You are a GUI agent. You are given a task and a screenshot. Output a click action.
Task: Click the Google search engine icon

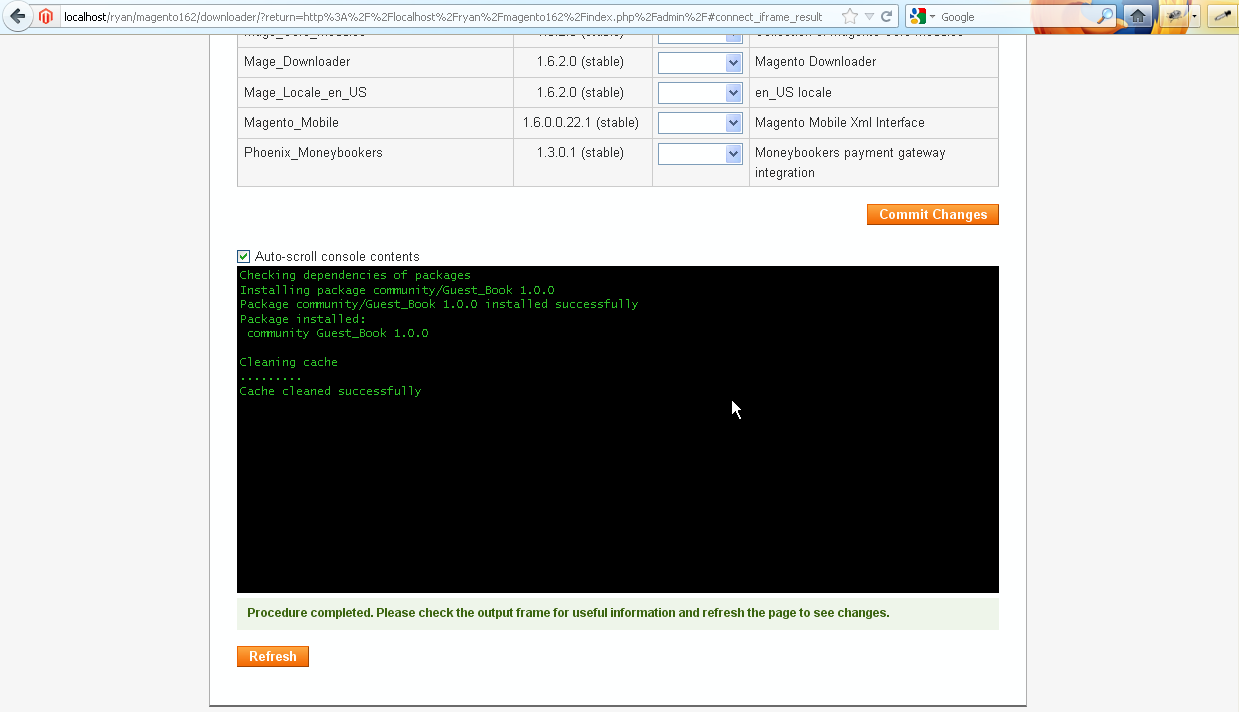pos(917,16)
